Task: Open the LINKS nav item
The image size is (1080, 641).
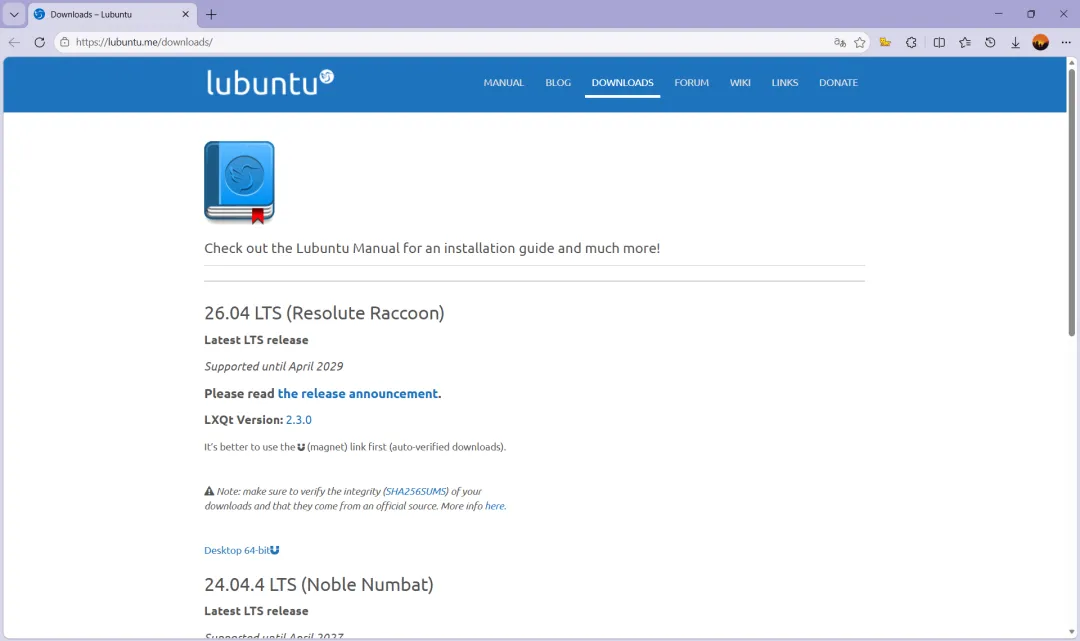Action: (785, 83)
